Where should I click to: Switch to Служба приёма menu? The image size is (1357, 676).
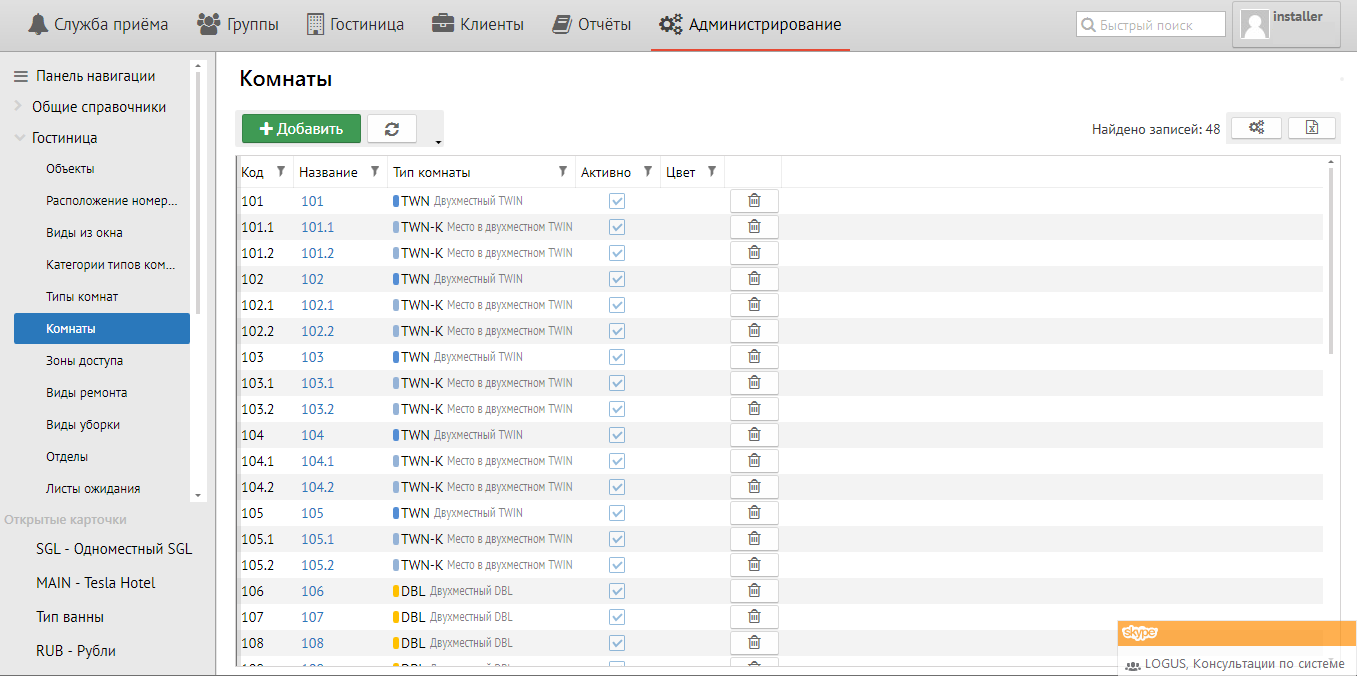tap(98, 24)
